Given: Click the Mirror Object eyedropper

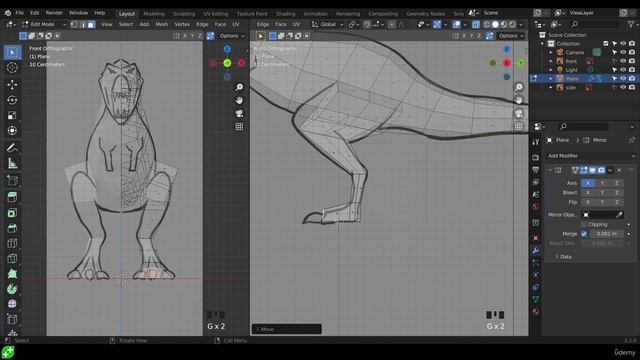Looking at the screenshot, I should (619, 215).
